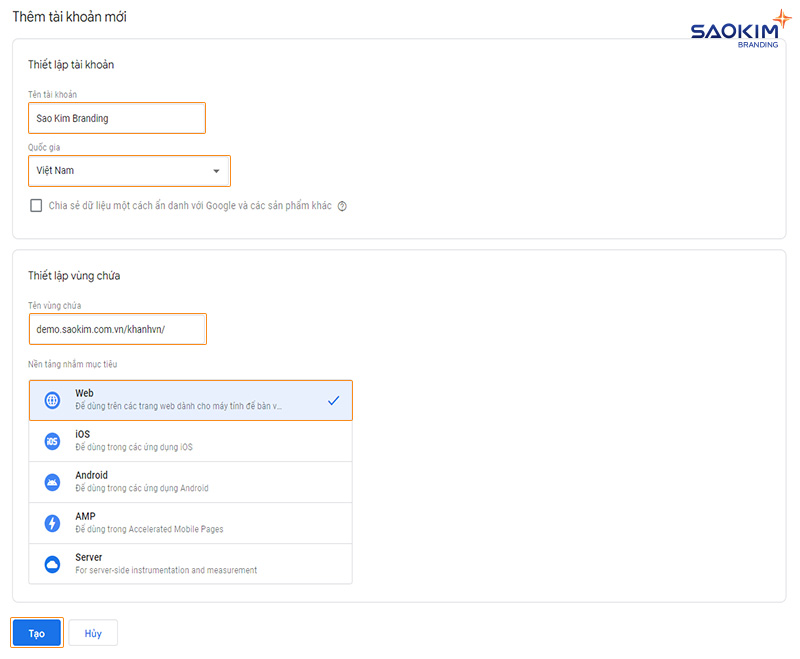
Task: Select the iOS targeting platform
Action: pos(190,440)
